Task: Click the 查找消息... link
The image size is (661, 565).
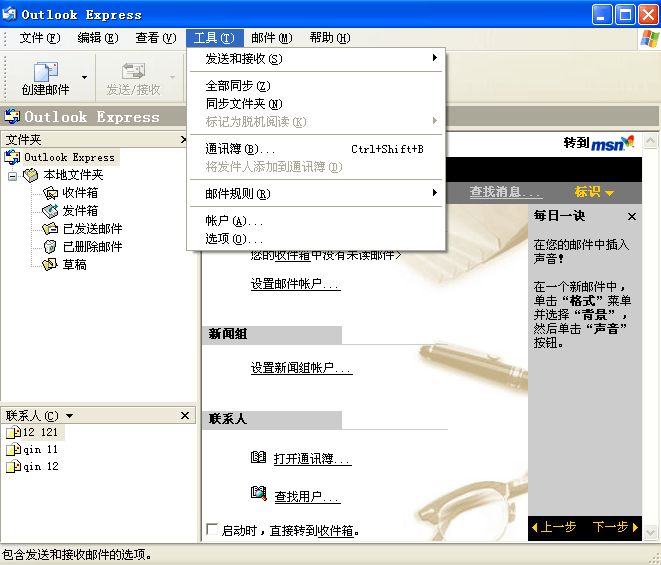Action: [x=506, y=192]
